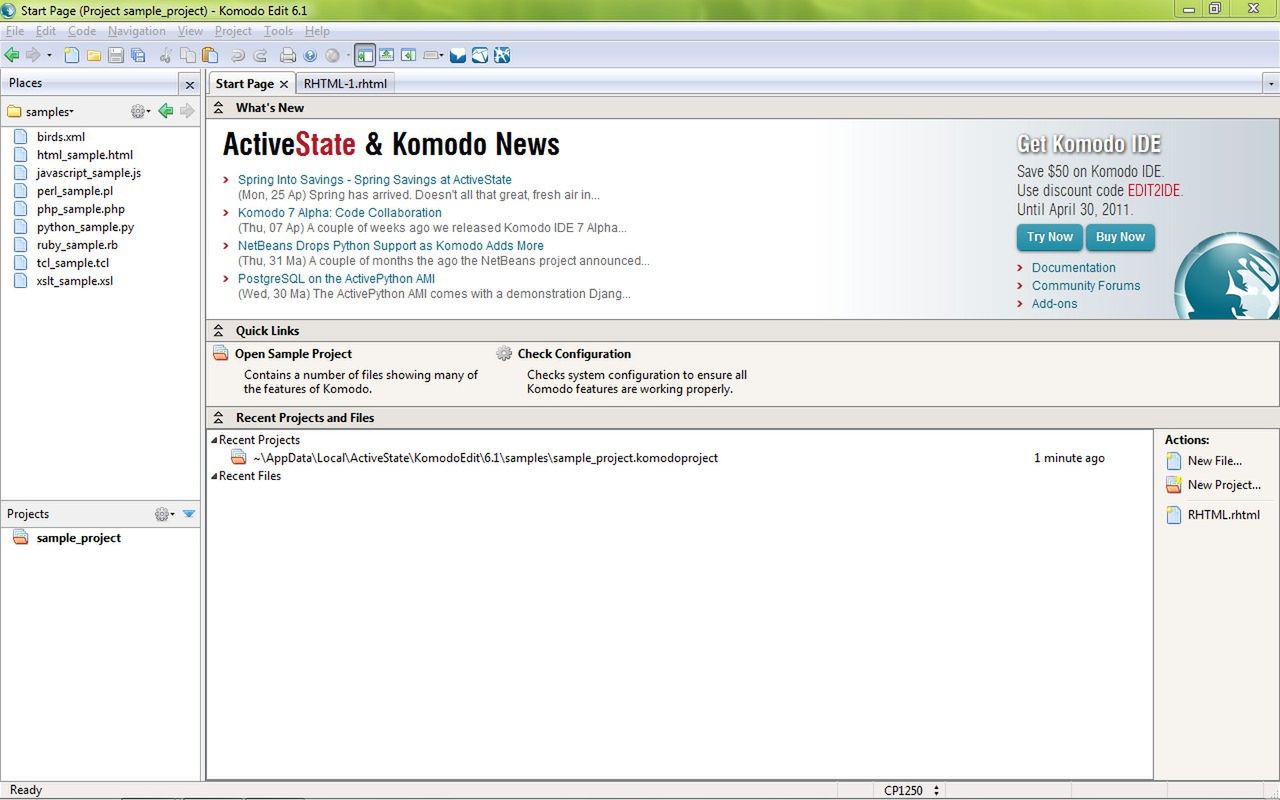Click the Redo toolbar icon

pos(260,55)
